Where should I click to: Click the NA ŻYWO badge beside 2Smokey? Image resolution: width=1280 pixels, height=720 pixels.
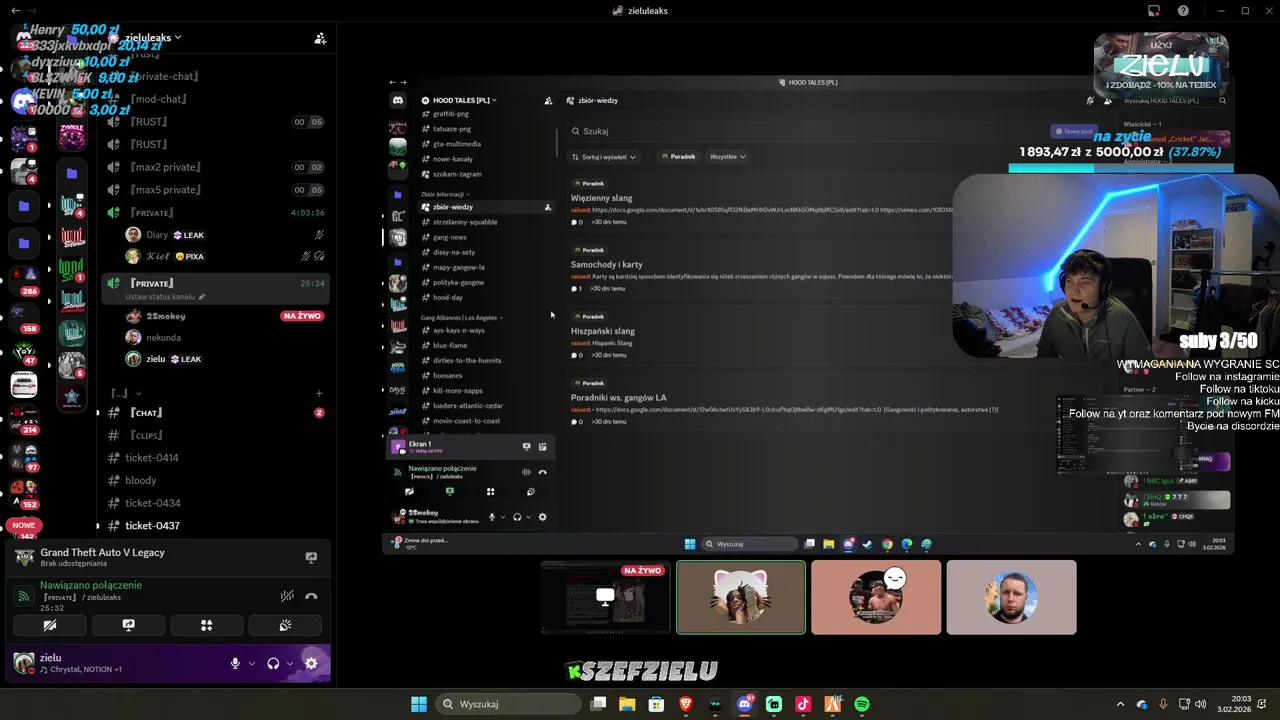point(302,316)
